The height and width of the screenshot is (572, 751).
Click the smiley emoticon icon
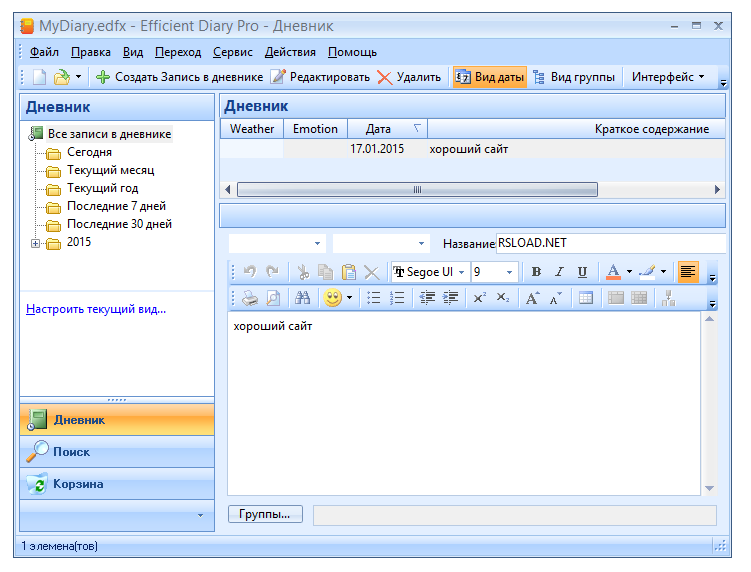(x=332, y=298)
